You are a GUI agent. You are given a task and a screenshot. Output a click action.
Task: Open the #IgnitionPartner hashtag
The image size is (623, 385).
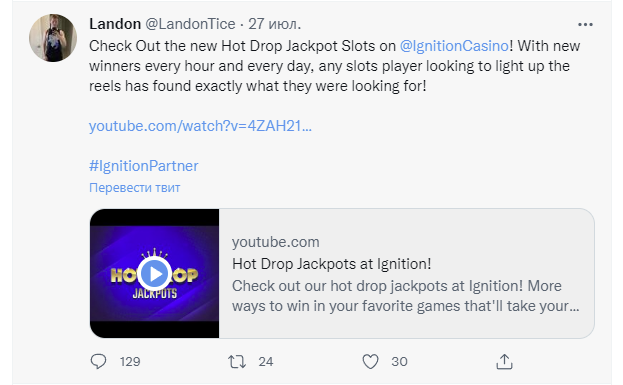[143, 166]
